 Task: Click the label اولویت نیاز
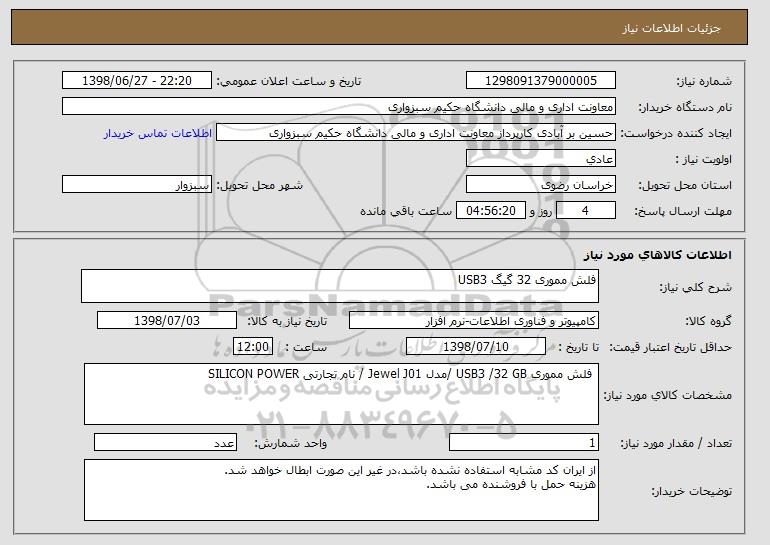tap(703, 159)
